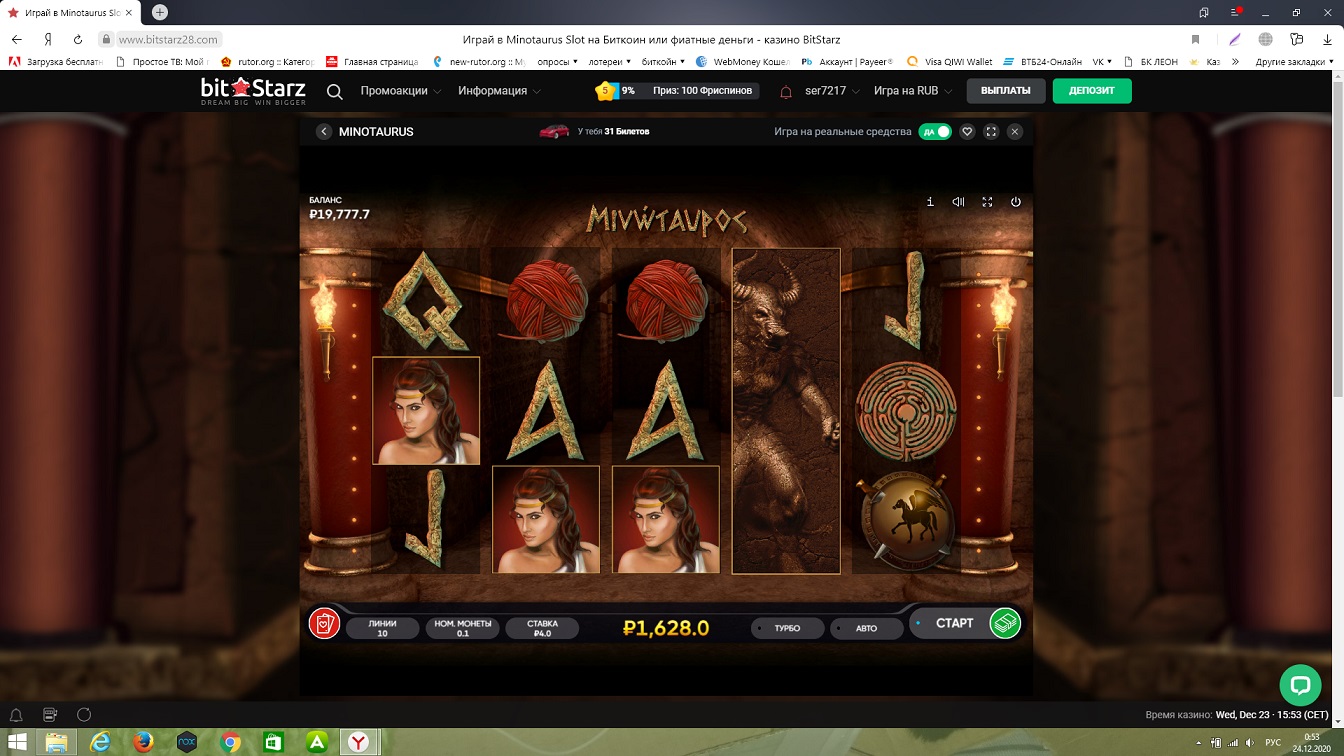Bookmark this page in address bar
The image size is (1344, 756).
tap(1195, 39)
